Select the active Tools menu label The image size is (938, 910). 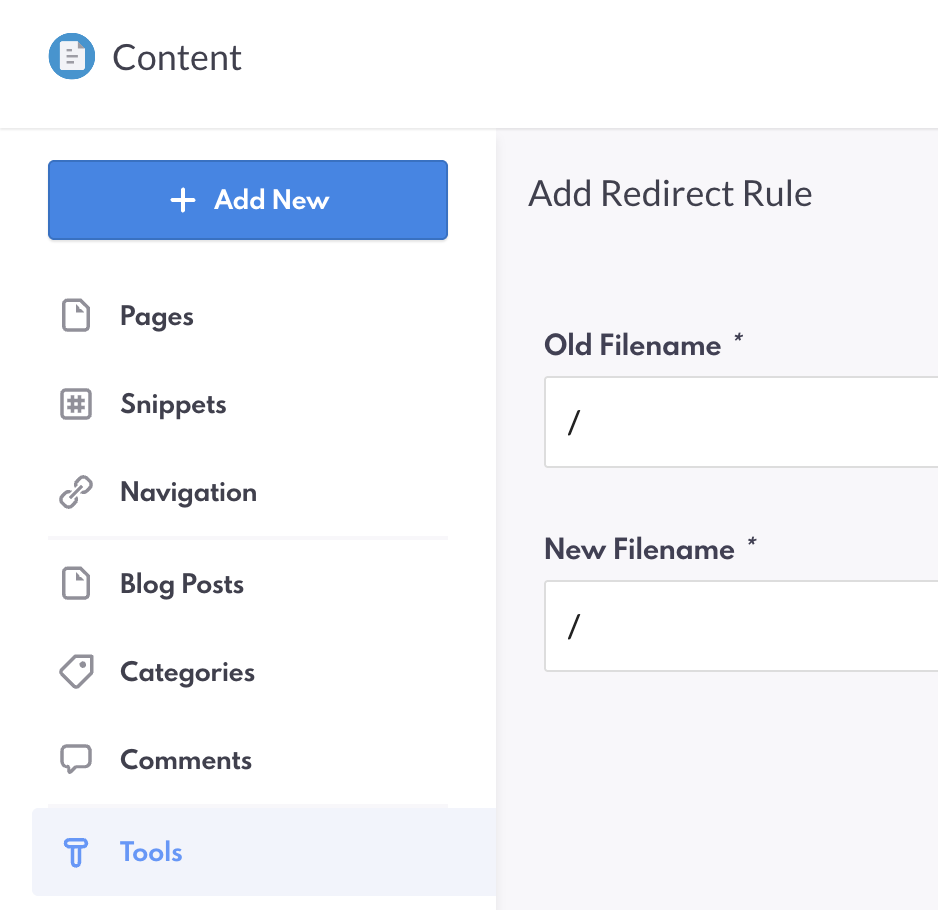151,853
